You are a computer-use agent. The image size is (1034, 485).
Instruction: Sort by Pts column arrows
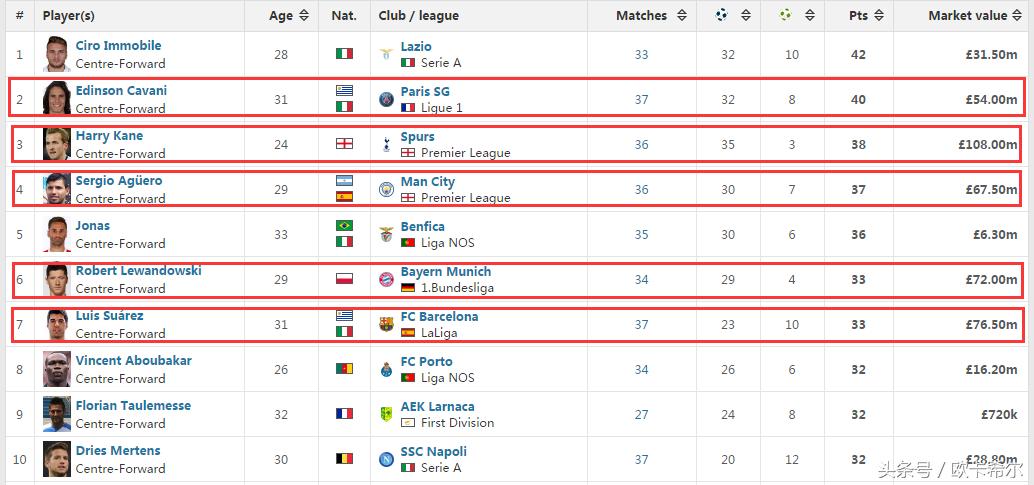(x=879, y=16)
